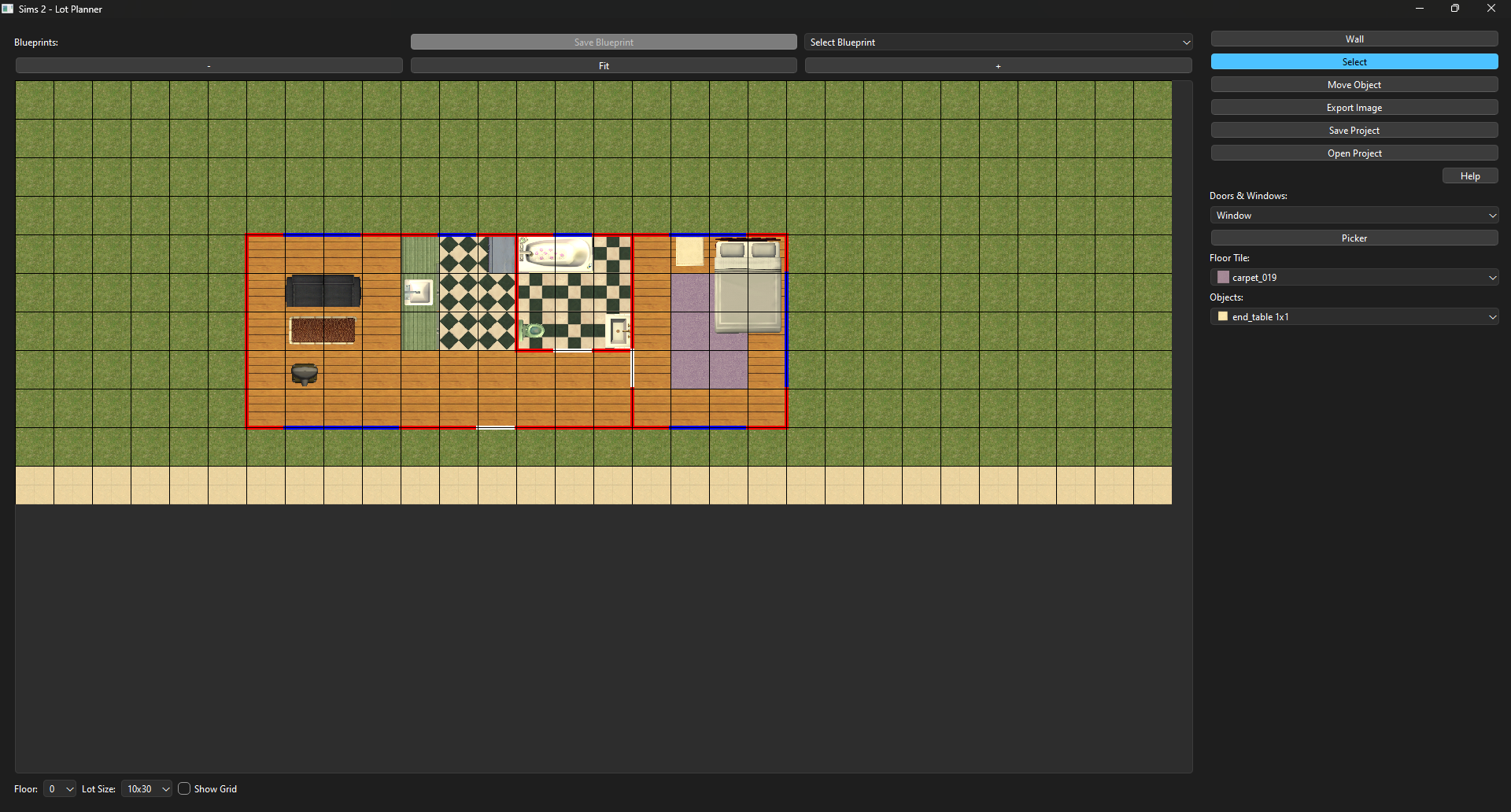This screenshot has width=1511, height=812.
Task: Open the Floor level dropdown
Action: click(60, 788)
